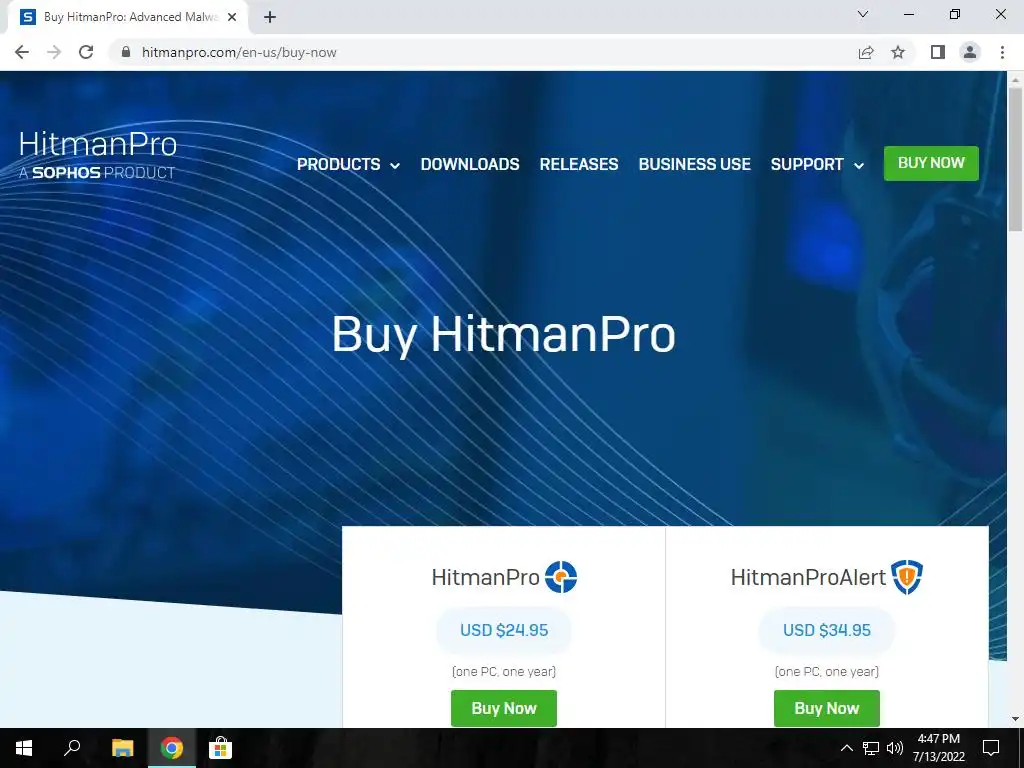
Task: Go to DOWNLOADS page
Action: [x=470, y=164]
